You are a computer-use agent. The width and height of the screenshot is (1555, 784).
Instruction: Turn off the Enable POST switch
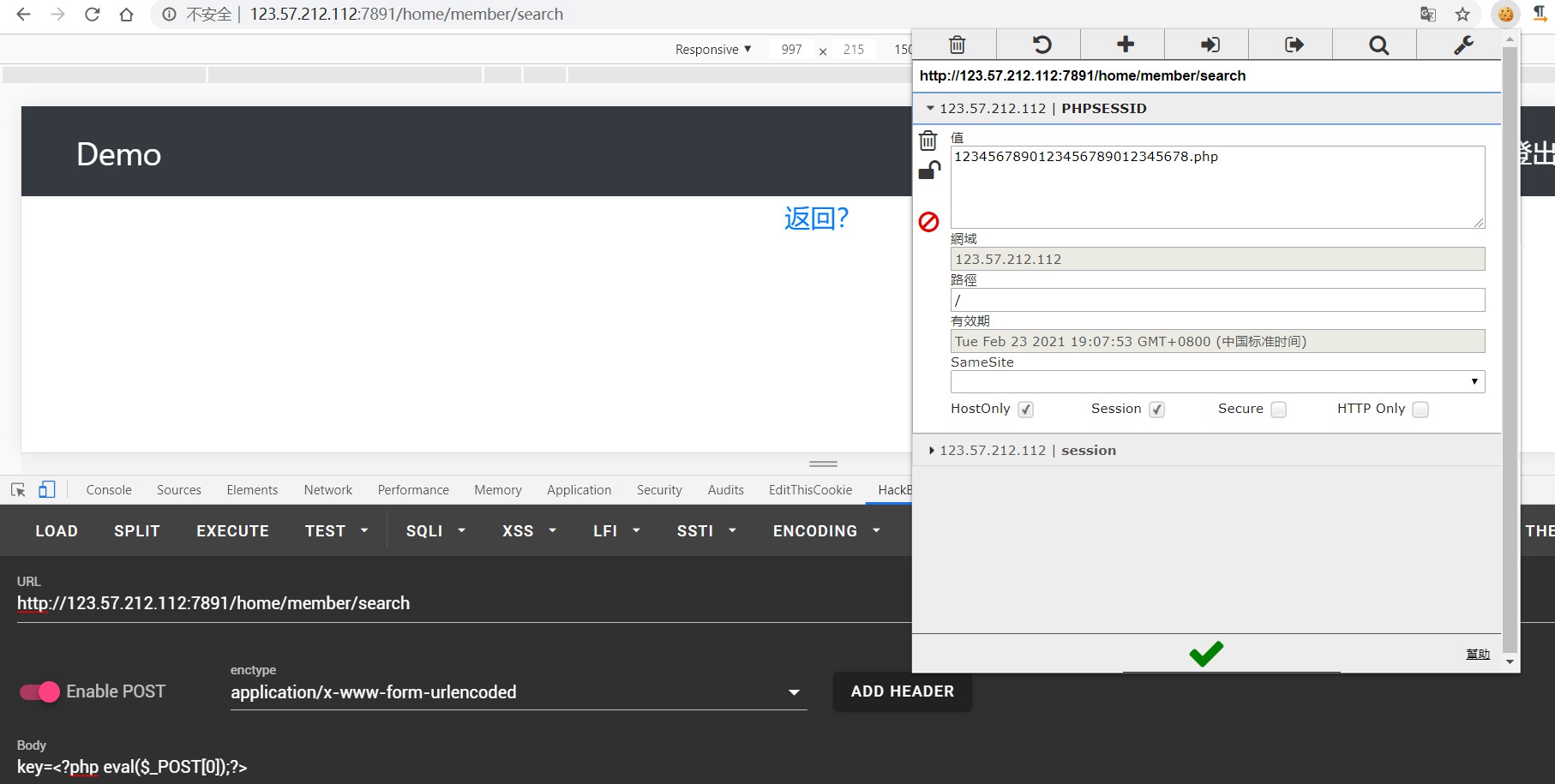pyautogui.click(x=39, y=691)
